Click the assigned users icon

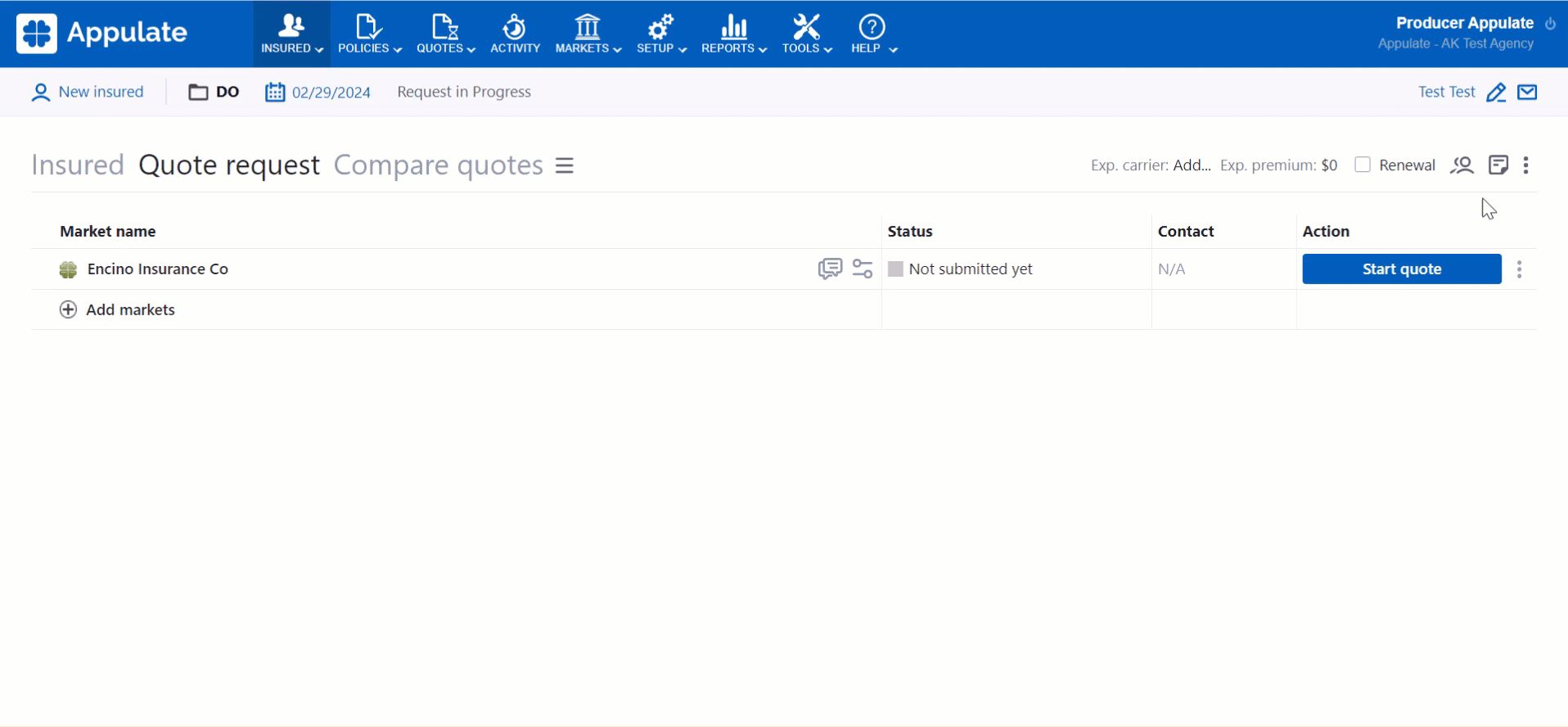[1462, 165]
